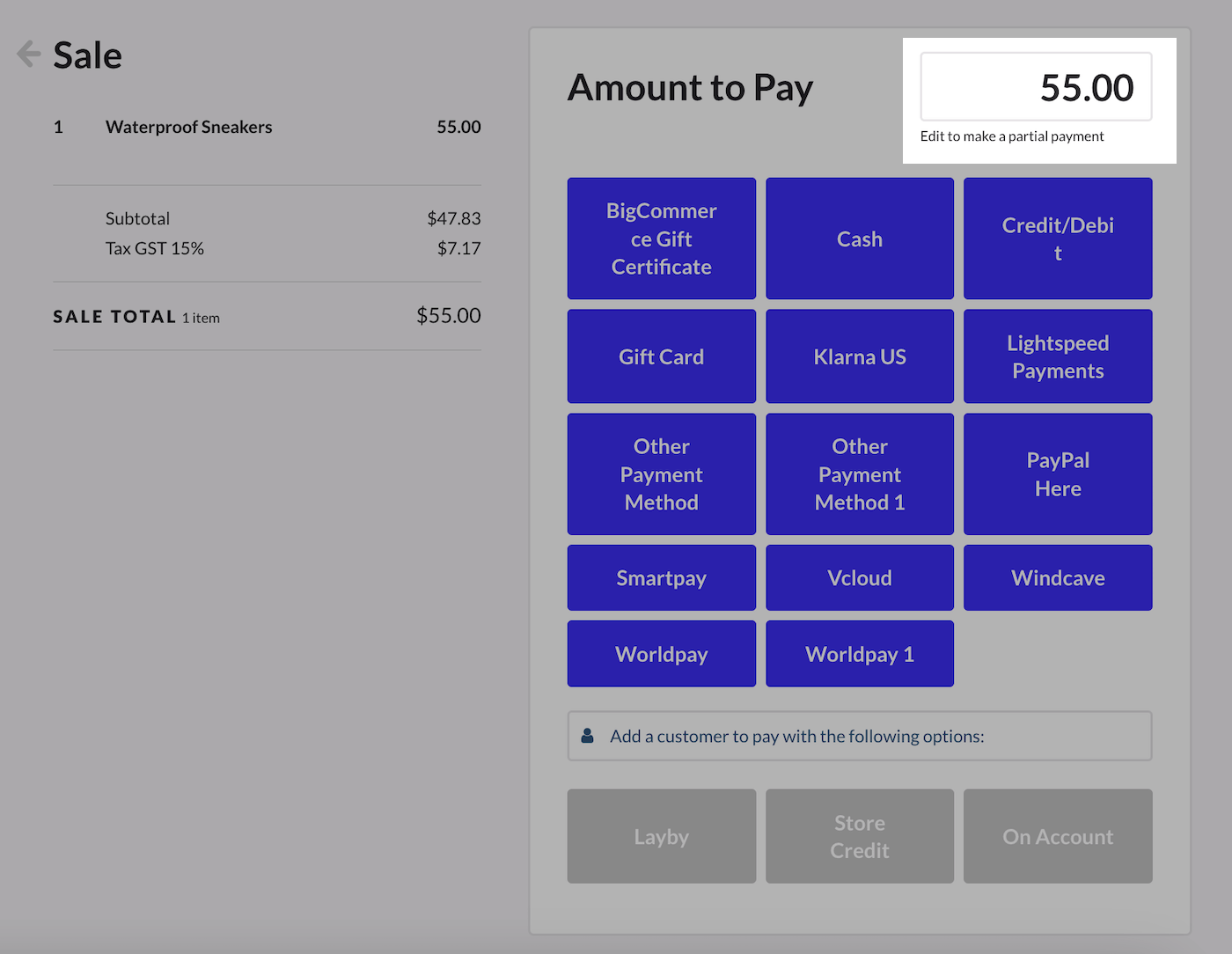1232x954 pixels.
Task: Choose the Worldpay button
Action: click(x=662, y=654)
